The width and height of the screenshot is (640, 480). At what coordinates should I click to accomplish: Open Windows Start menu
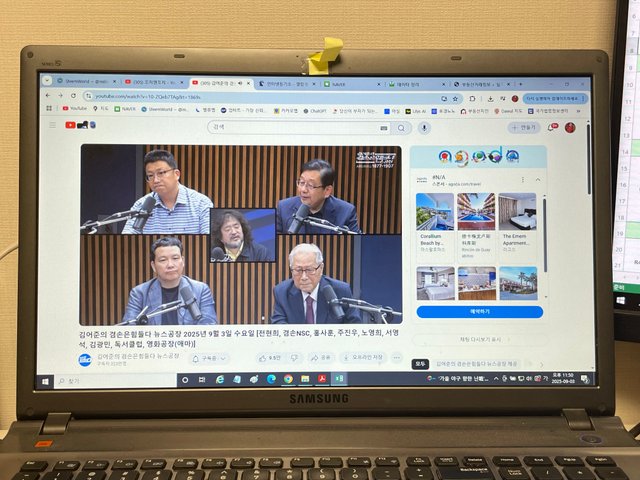[x=45, y=381]
